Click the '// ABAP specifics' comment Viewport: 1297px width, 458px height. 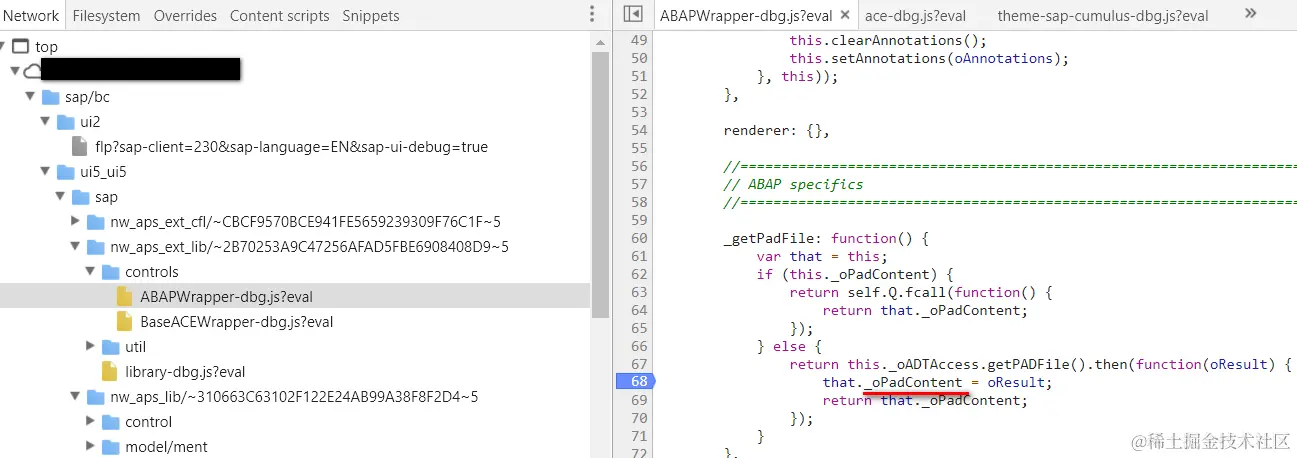[x=793, y=184]
